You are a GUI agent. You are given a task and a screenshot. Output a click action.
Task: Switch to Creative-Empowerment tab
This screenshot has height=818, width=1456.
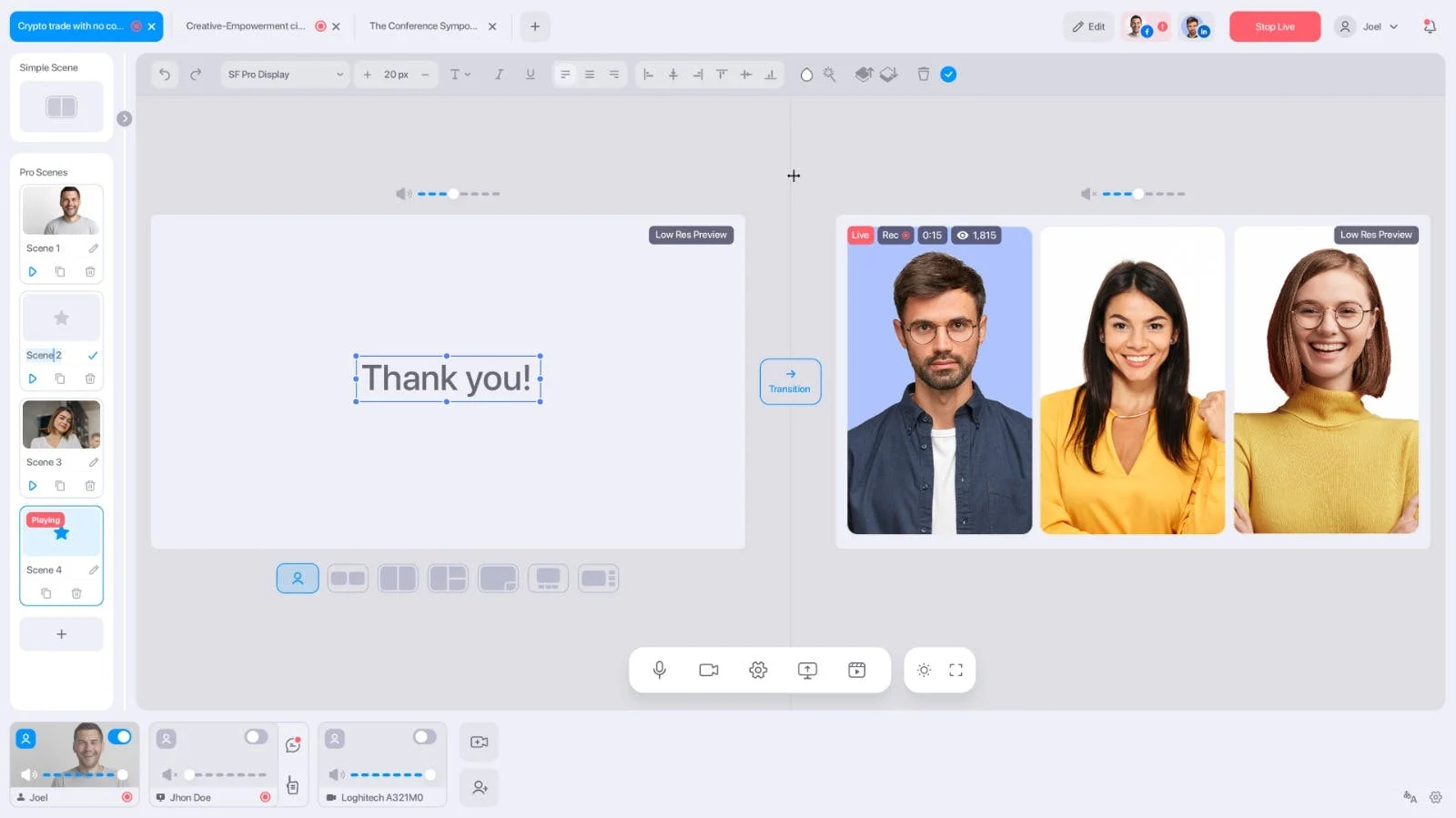pyautogui.click(x=246, y=26)
